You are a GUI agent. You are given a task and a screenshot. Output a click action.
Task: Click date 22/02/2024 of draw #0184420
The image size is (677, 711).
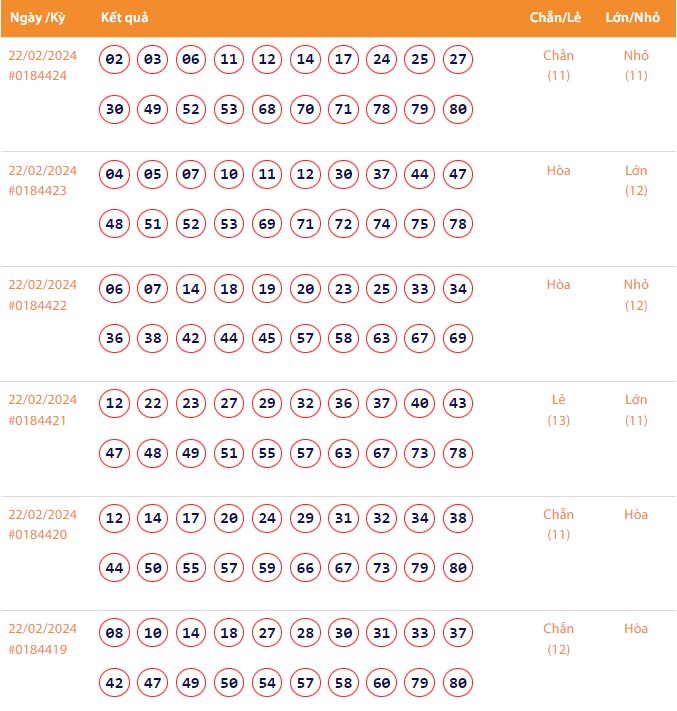click(x=42, y=514)
